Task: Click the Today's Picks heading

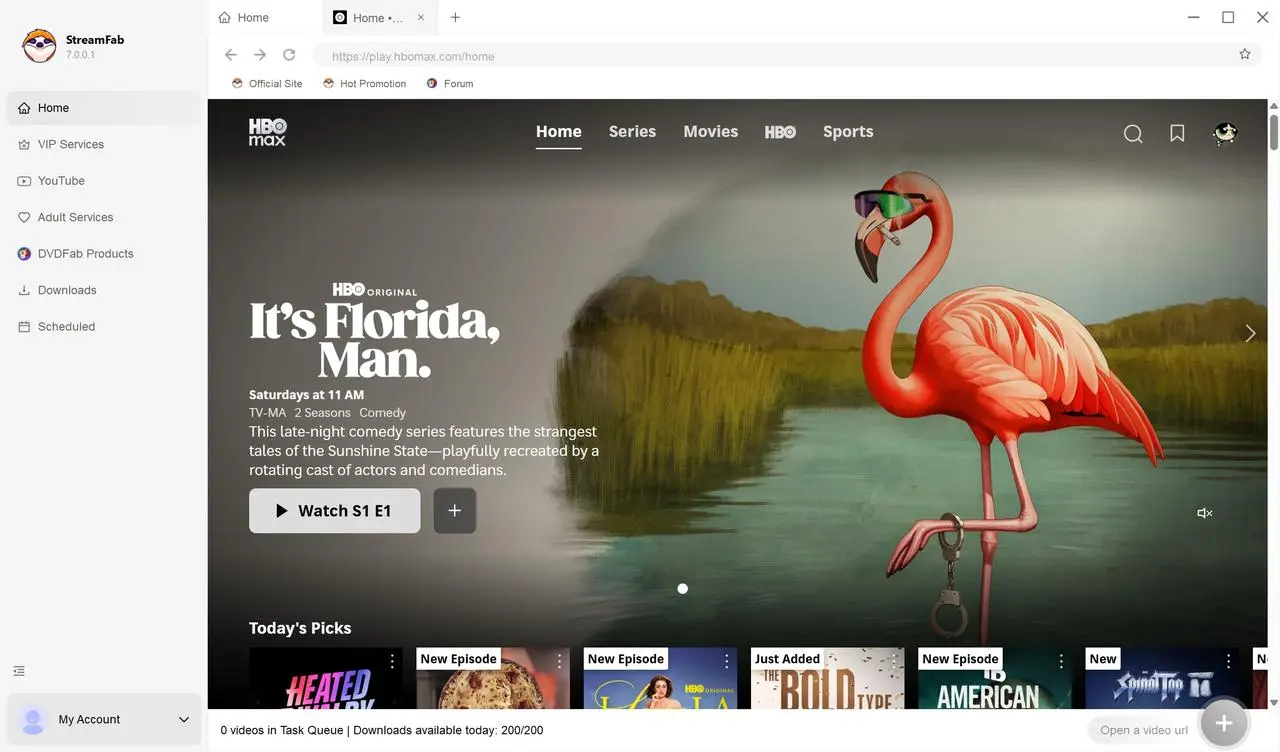Action: click(x=300, y=628)
